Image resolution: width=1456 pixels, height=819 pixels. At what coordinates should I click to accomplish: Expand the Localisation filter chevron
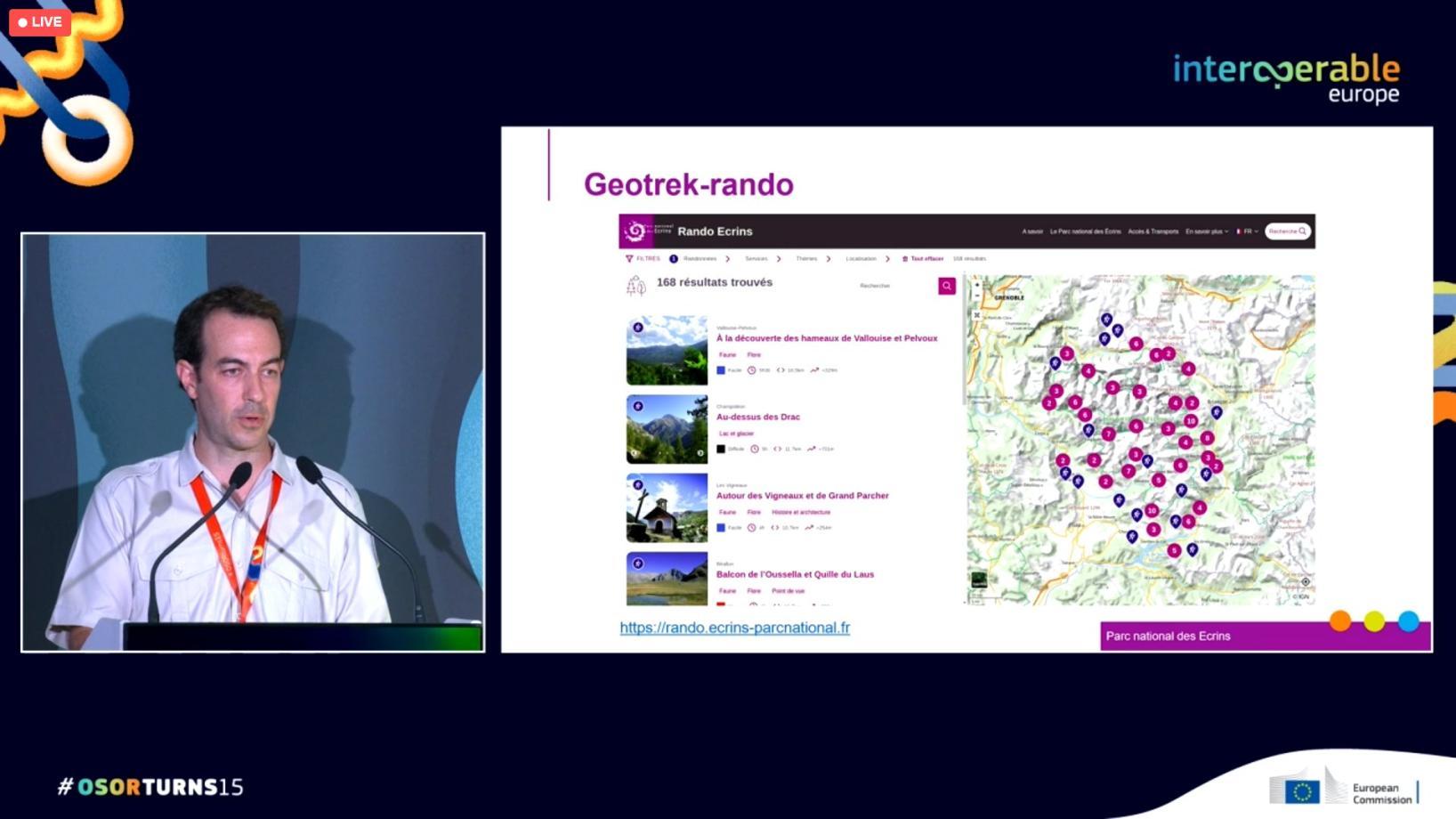(x=887, y=259)
